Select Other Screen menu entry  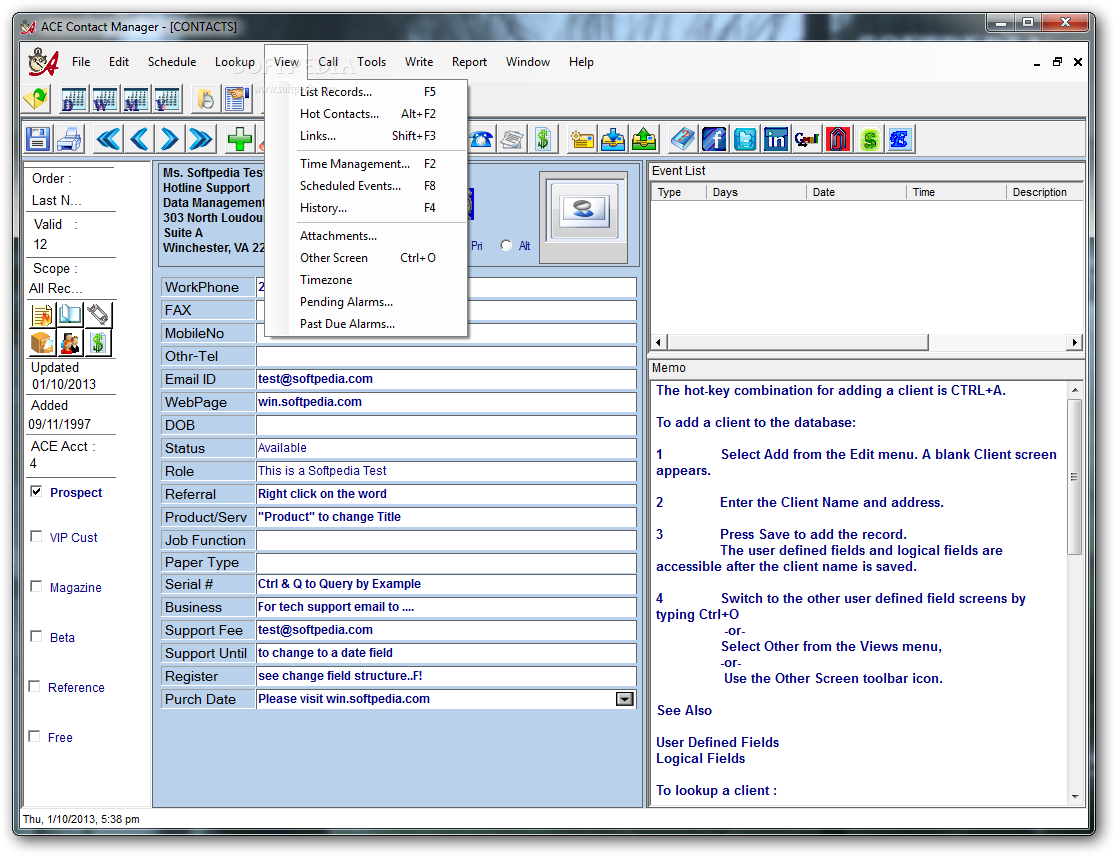367,258
